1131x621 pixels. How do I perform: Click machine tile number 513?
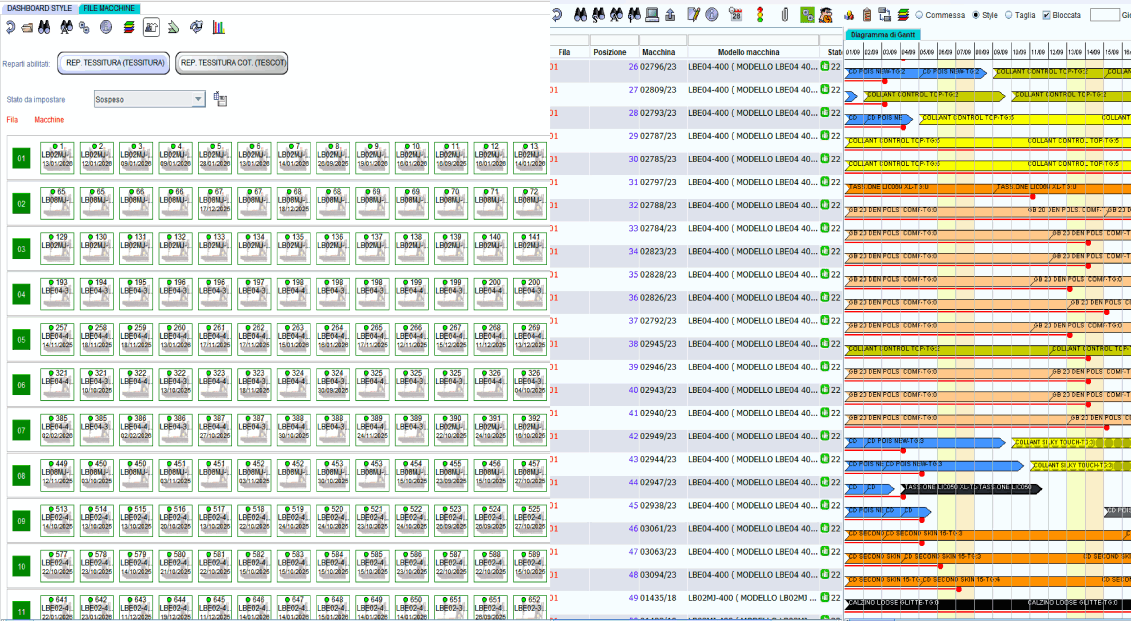(x=57, y=520)
